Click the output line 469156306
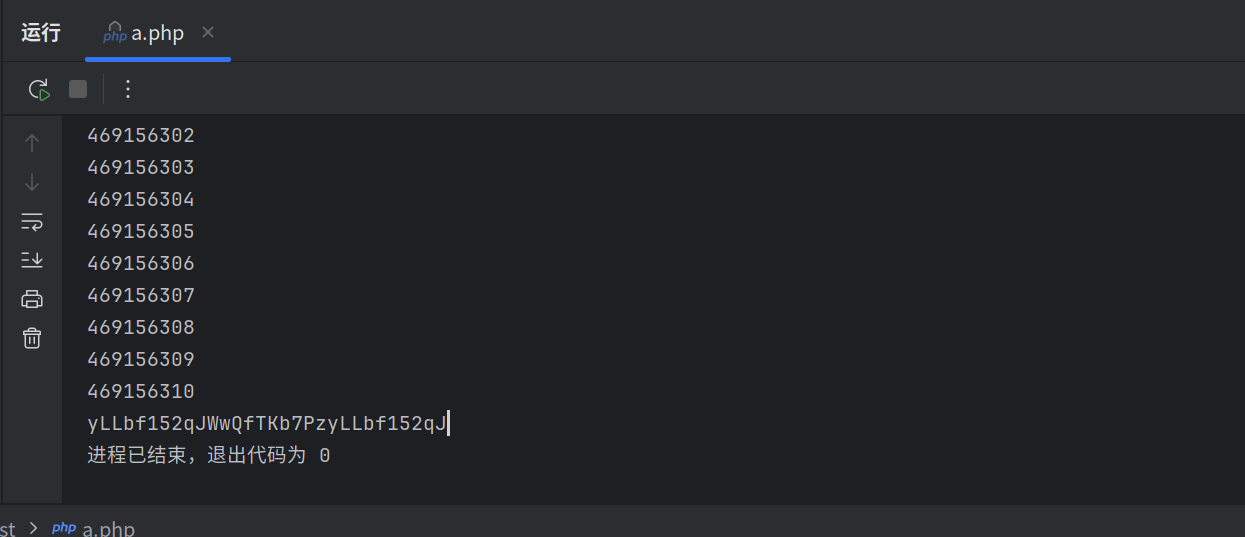This screenshot has width=1245, height=537. pyautogui.click(x=141, y=263)
